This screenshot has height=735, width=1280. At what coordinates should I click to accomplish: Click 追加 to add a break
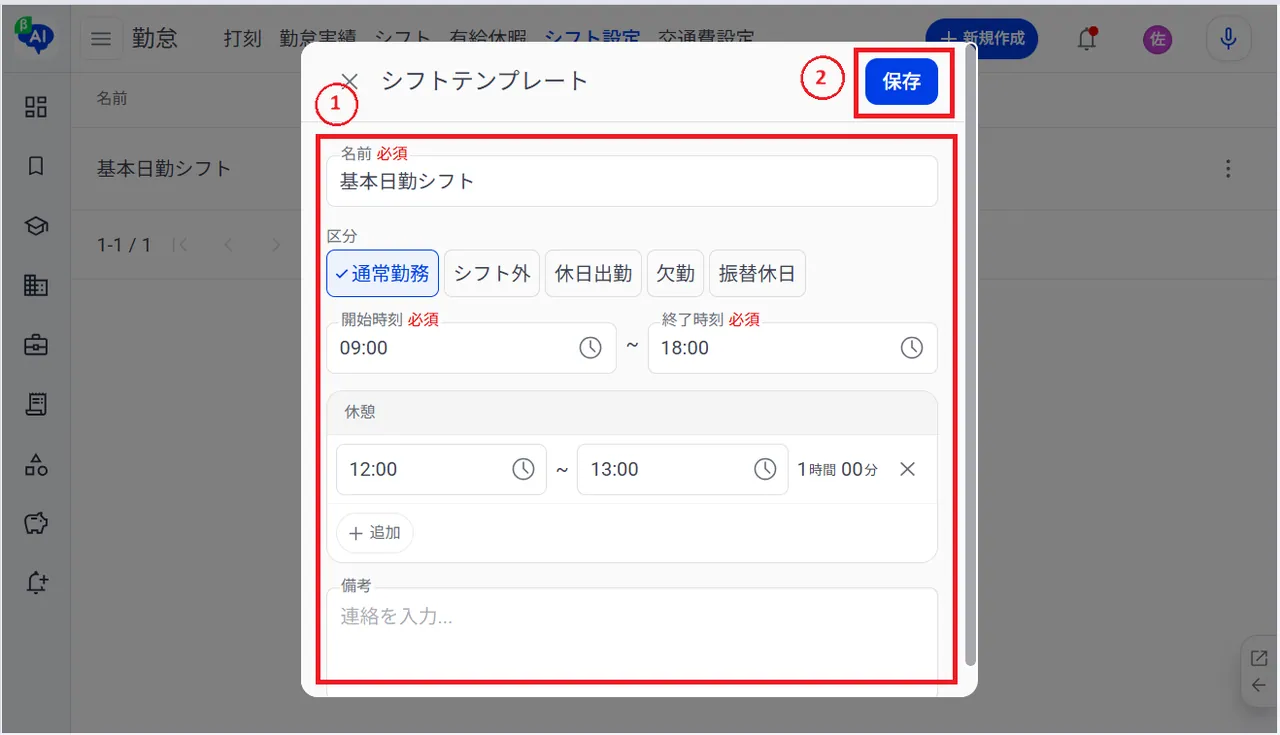pyautogui.click(x=375, y=533)
